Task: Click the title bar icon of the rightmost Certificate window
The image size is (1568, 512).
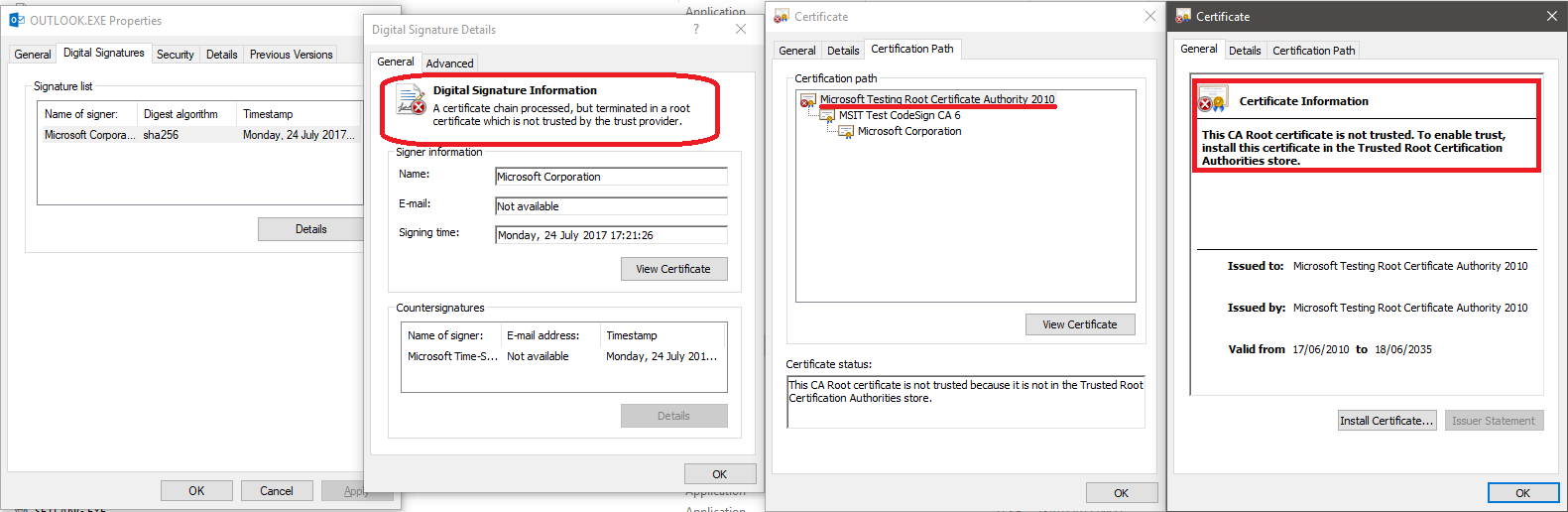Action: pos(1183,17)
